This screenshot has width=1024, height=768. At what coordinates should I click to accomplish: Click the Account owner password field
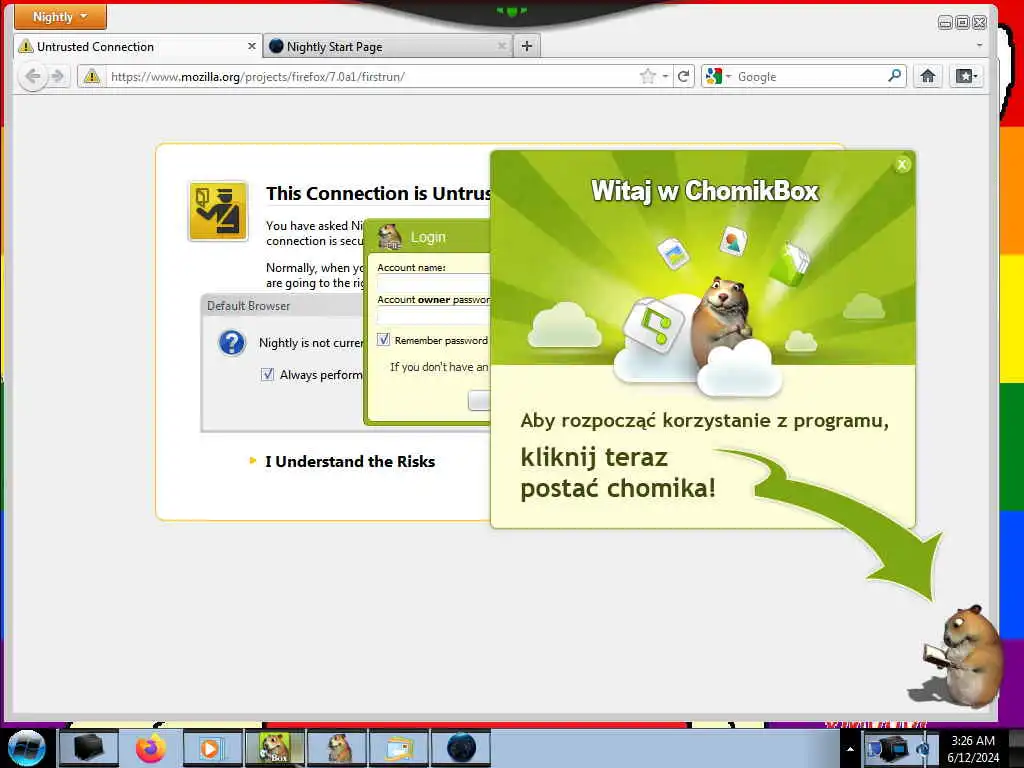tap(434, 316)
